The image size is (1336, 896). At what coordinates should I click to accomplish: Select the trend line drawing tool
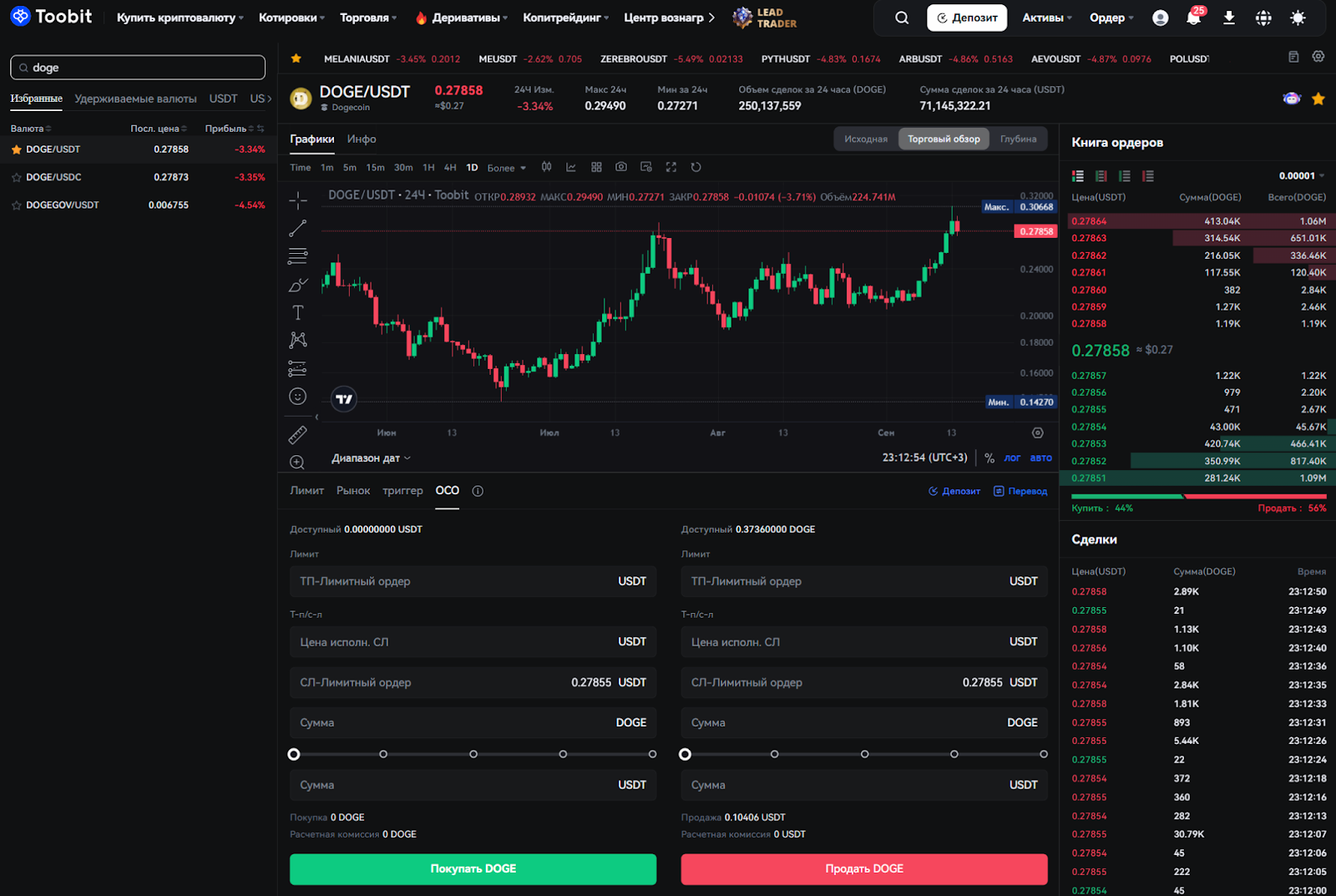click(298, 228)
